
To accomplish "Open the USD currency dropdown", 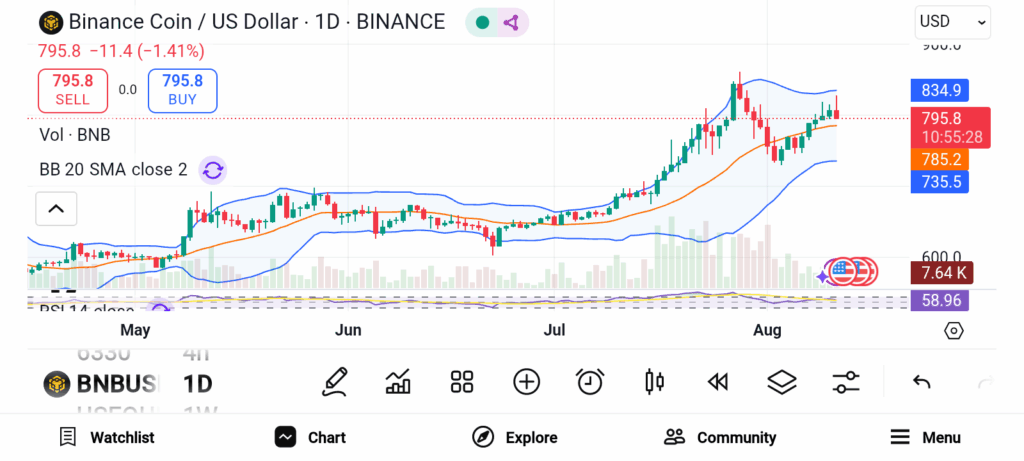I will (x=952, y=21).
